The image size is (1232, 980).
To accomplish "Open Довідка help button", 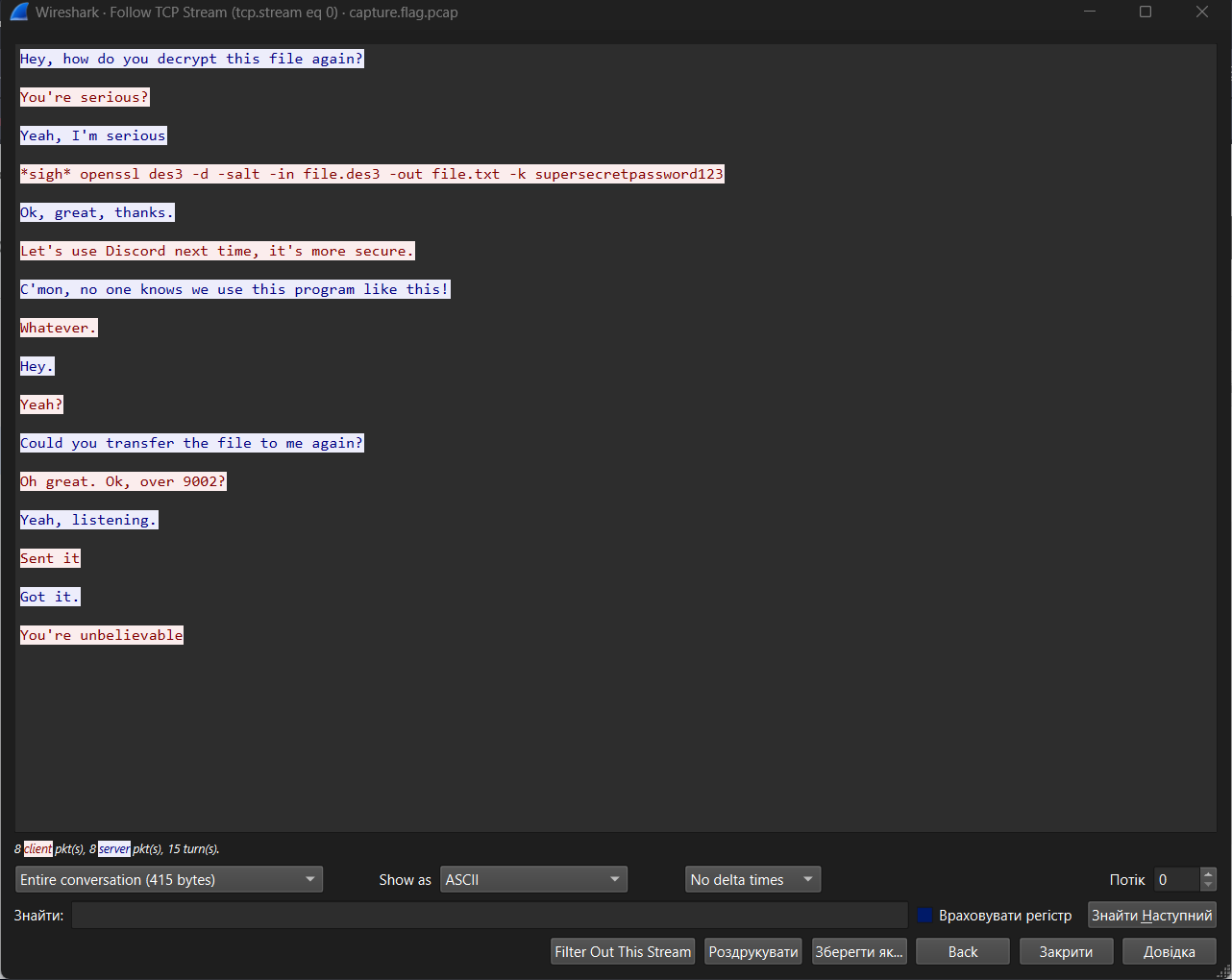I will (1169, 952).
